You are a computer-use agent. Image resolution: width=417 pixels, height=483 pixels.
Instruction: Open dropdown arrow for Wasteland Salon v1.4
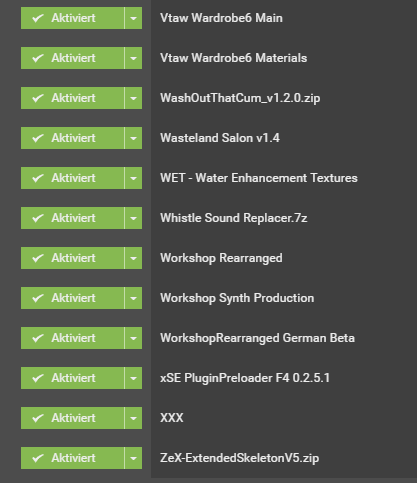[x=133, y=138]
